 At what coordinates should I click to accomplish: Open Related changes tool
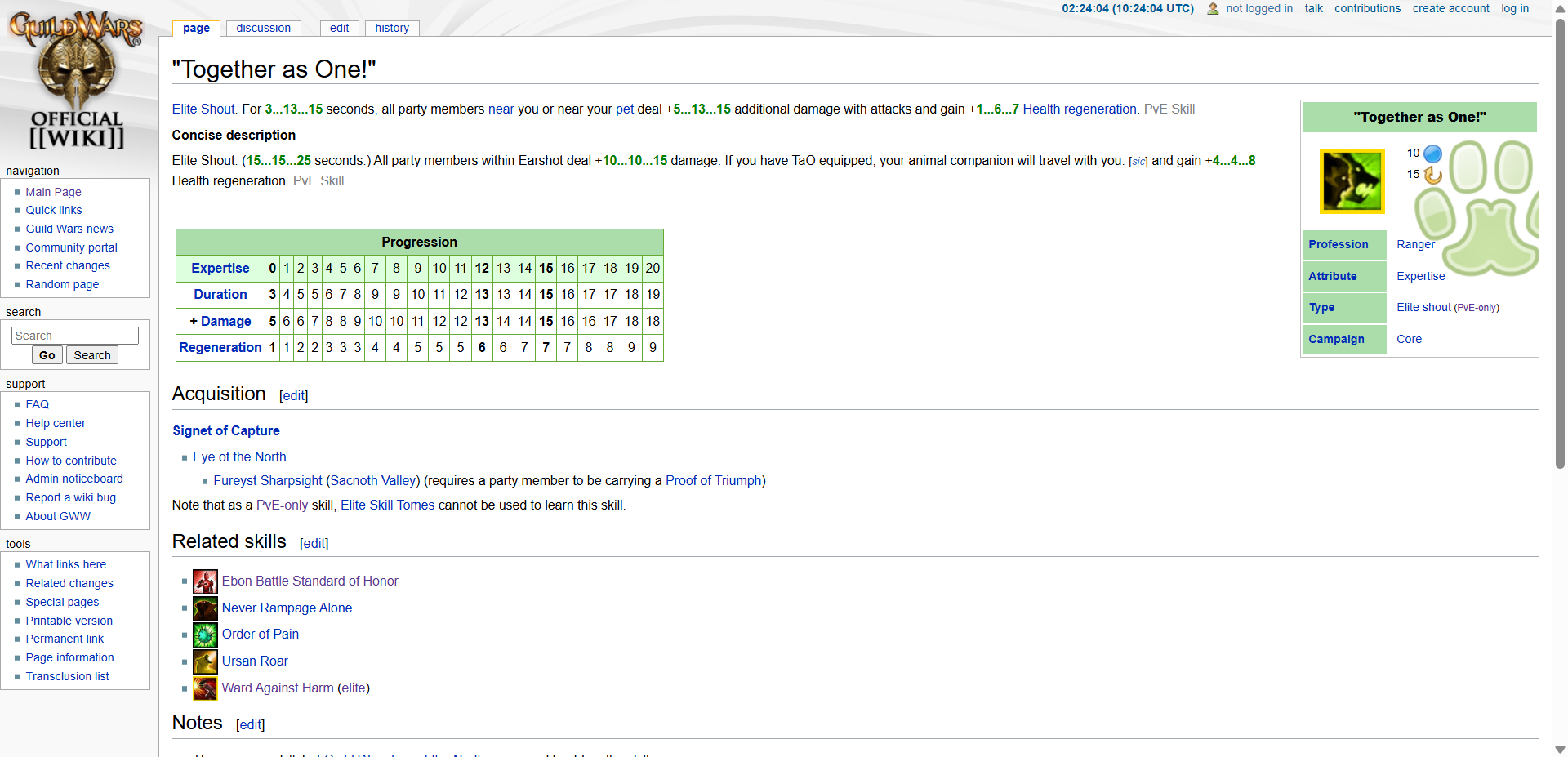point(69,583)
